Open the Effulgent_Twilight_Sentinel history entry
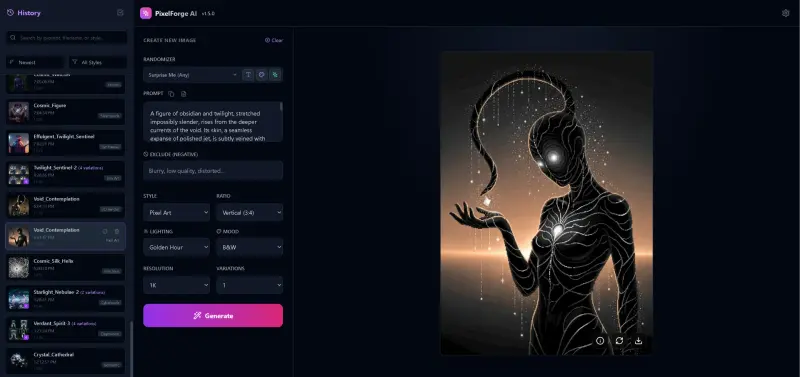This screenshot has height=377, width=800. tap(65, 143)
